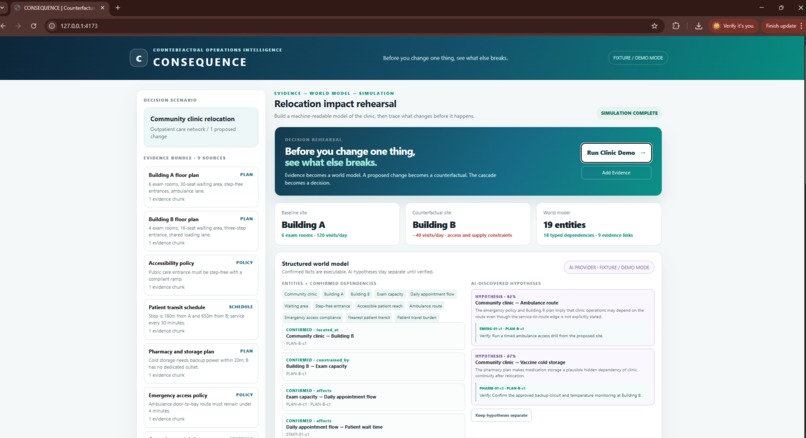
Task: Click Daily appointment flow → Patient wait time card
Action: tap(373, 427)
